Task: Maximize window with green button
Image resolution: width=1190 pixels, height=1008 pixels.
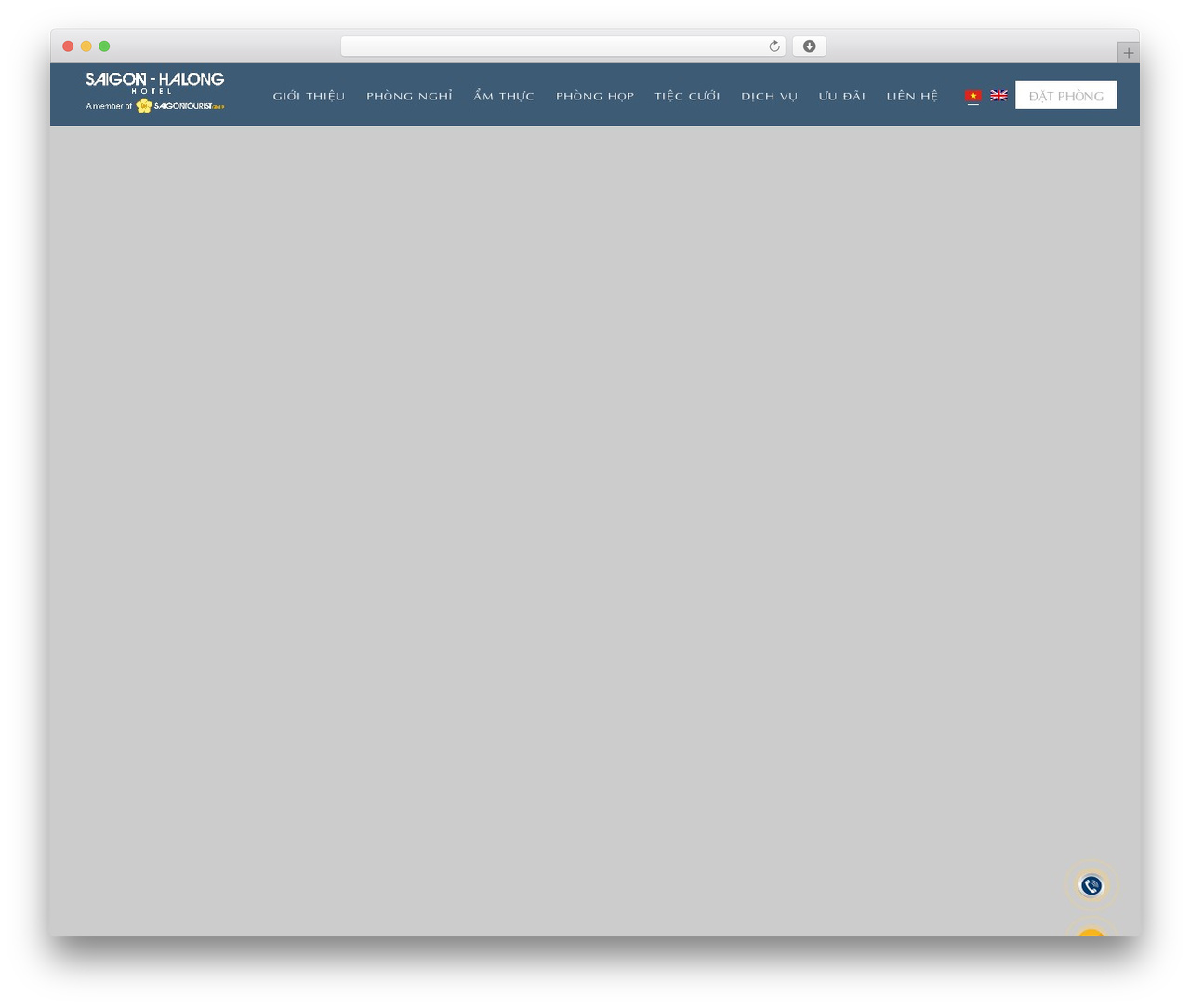Action: pos(104,46)
